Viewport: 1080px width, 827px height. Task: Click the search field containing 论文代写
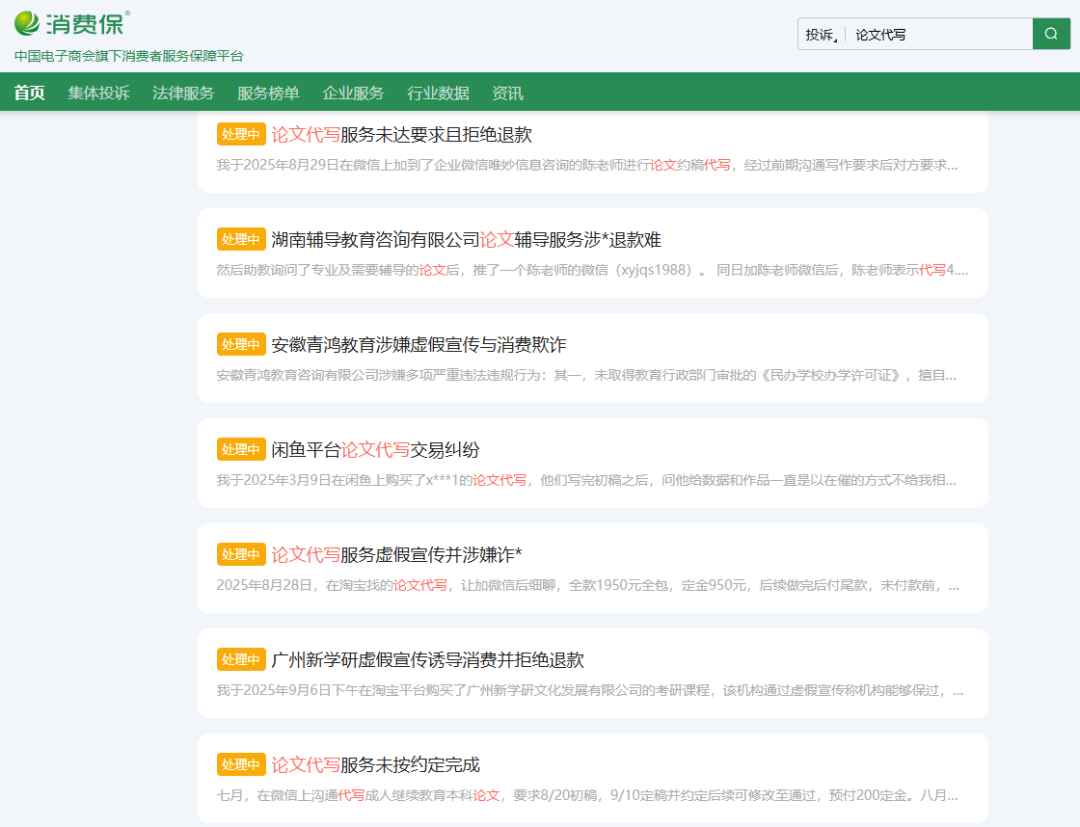(x=938, y=34)
